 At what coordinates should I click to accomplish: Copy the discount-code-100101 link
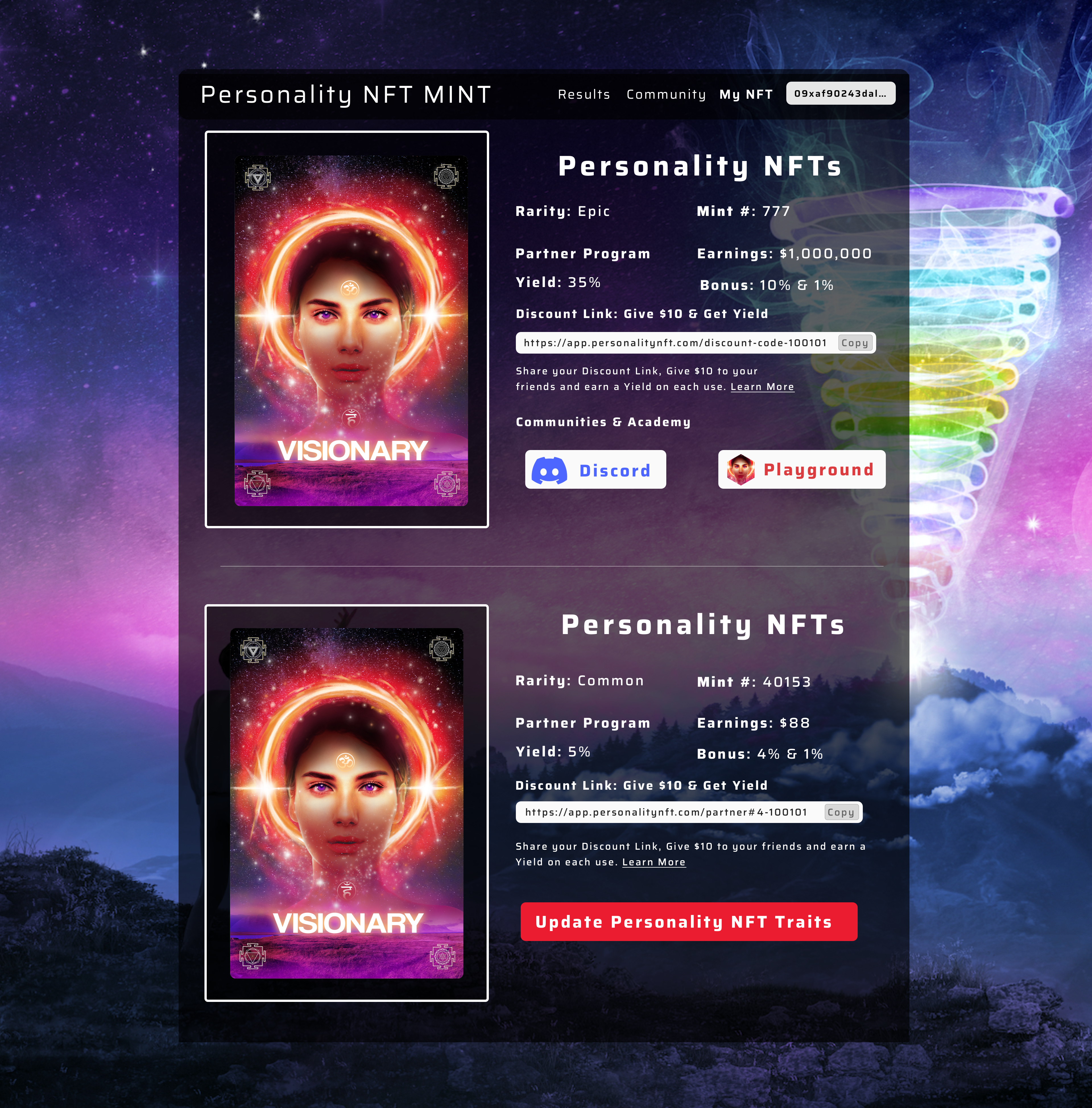(855, 343)
